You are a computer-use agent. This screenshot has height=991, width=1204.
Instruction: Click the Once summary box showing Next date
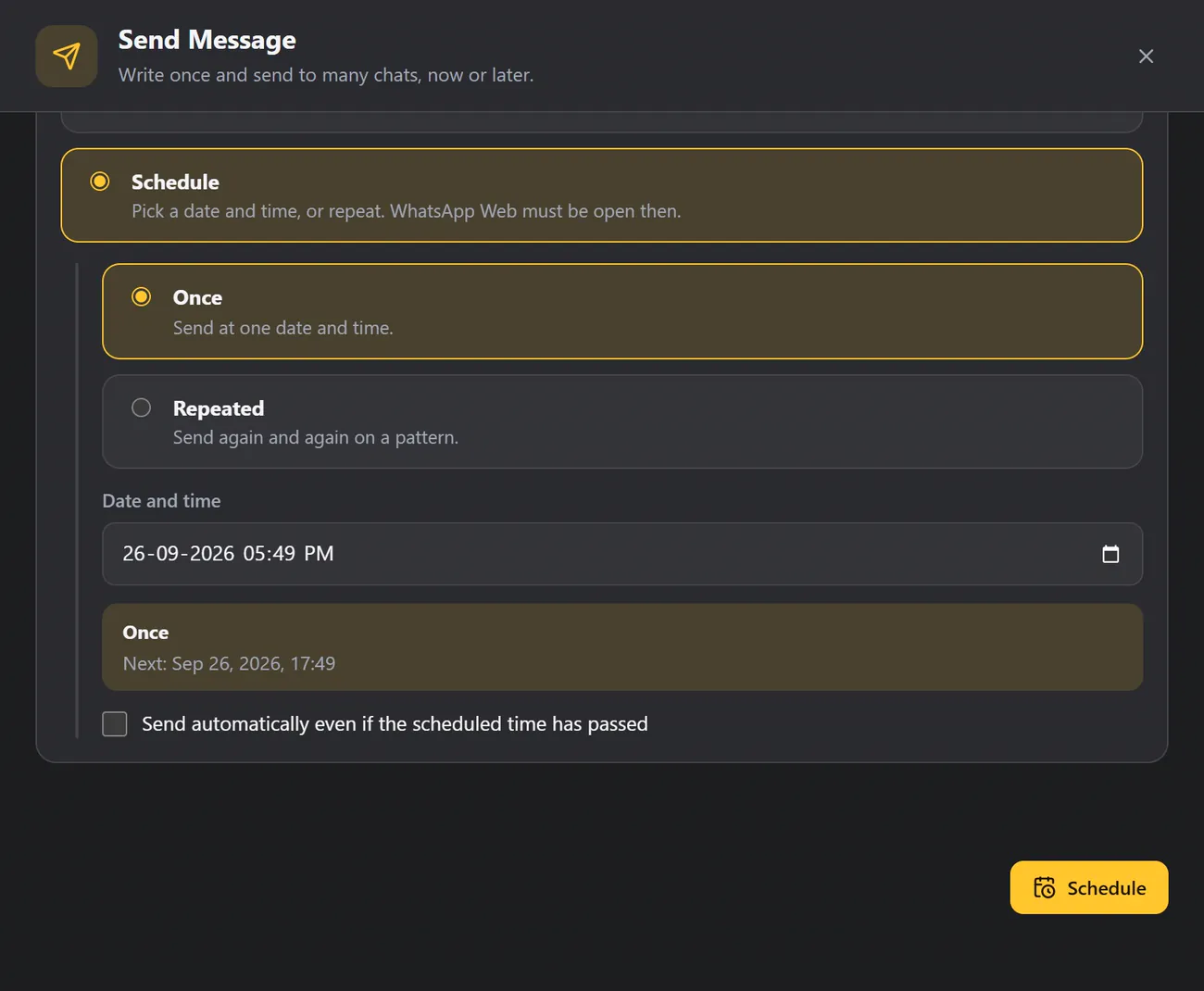click(622, 647)
